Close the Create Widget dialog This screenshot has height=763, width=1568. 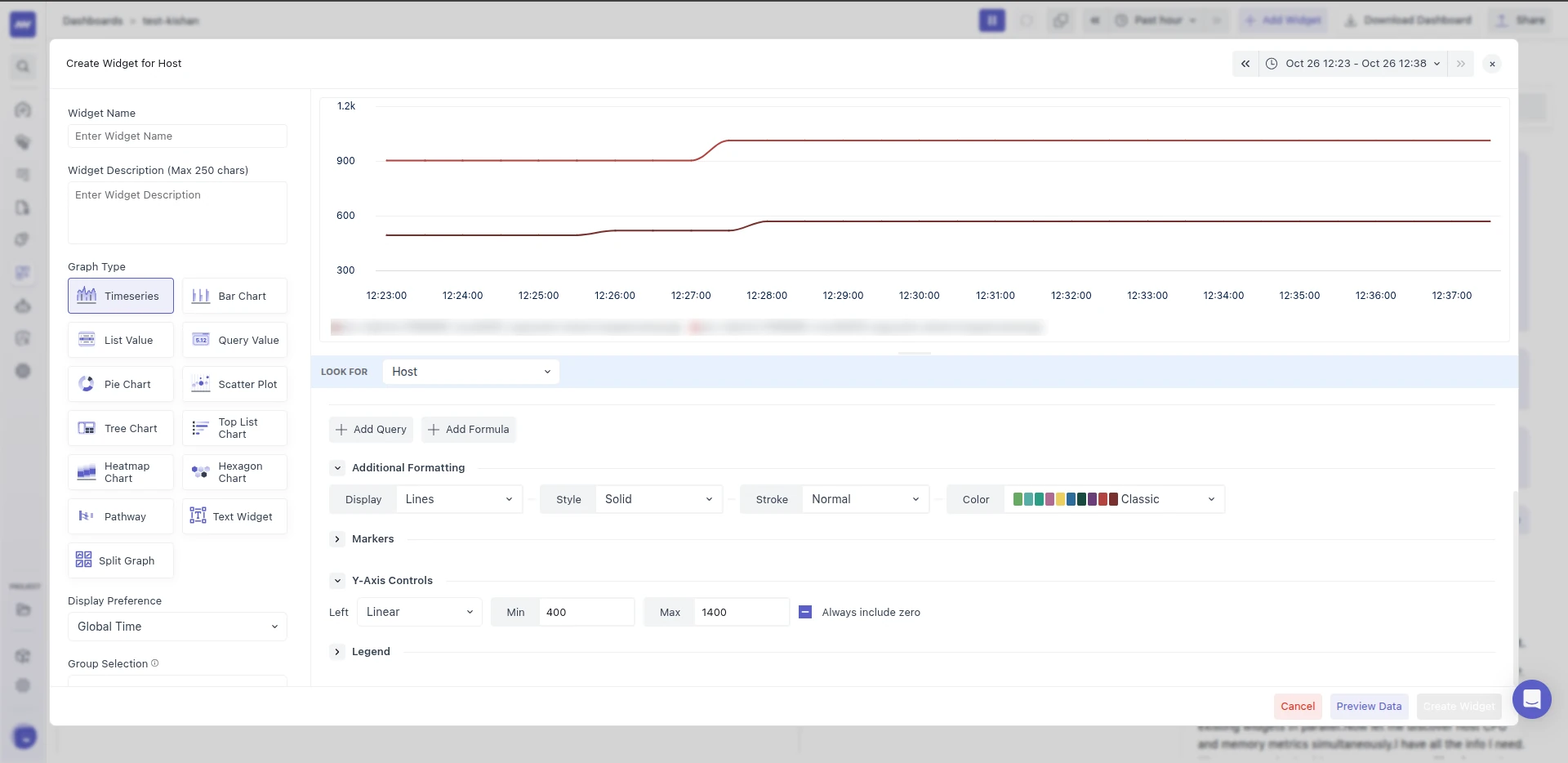pyautogui.click(x=1492, y=64)
